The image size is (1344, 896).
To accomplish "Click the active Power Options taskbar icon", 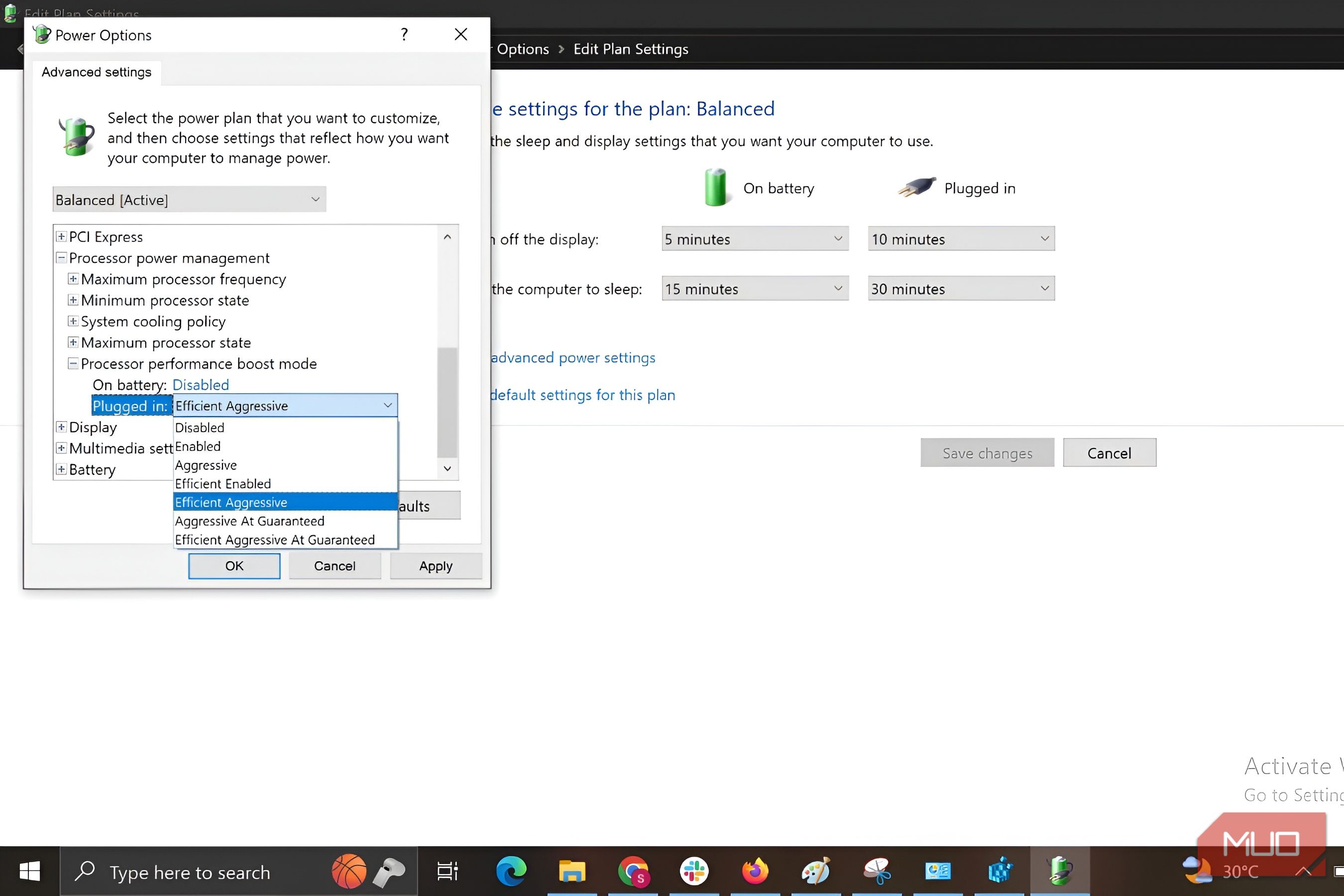I will coord(1059,871).
